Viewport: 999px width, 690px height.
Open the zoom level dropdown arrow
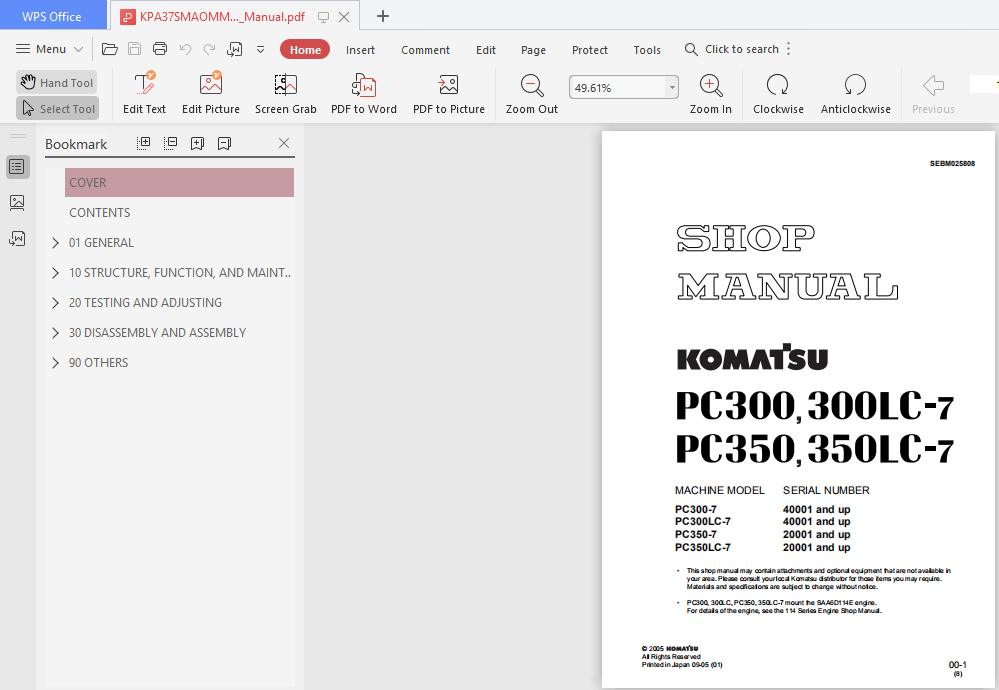[672, 87]
